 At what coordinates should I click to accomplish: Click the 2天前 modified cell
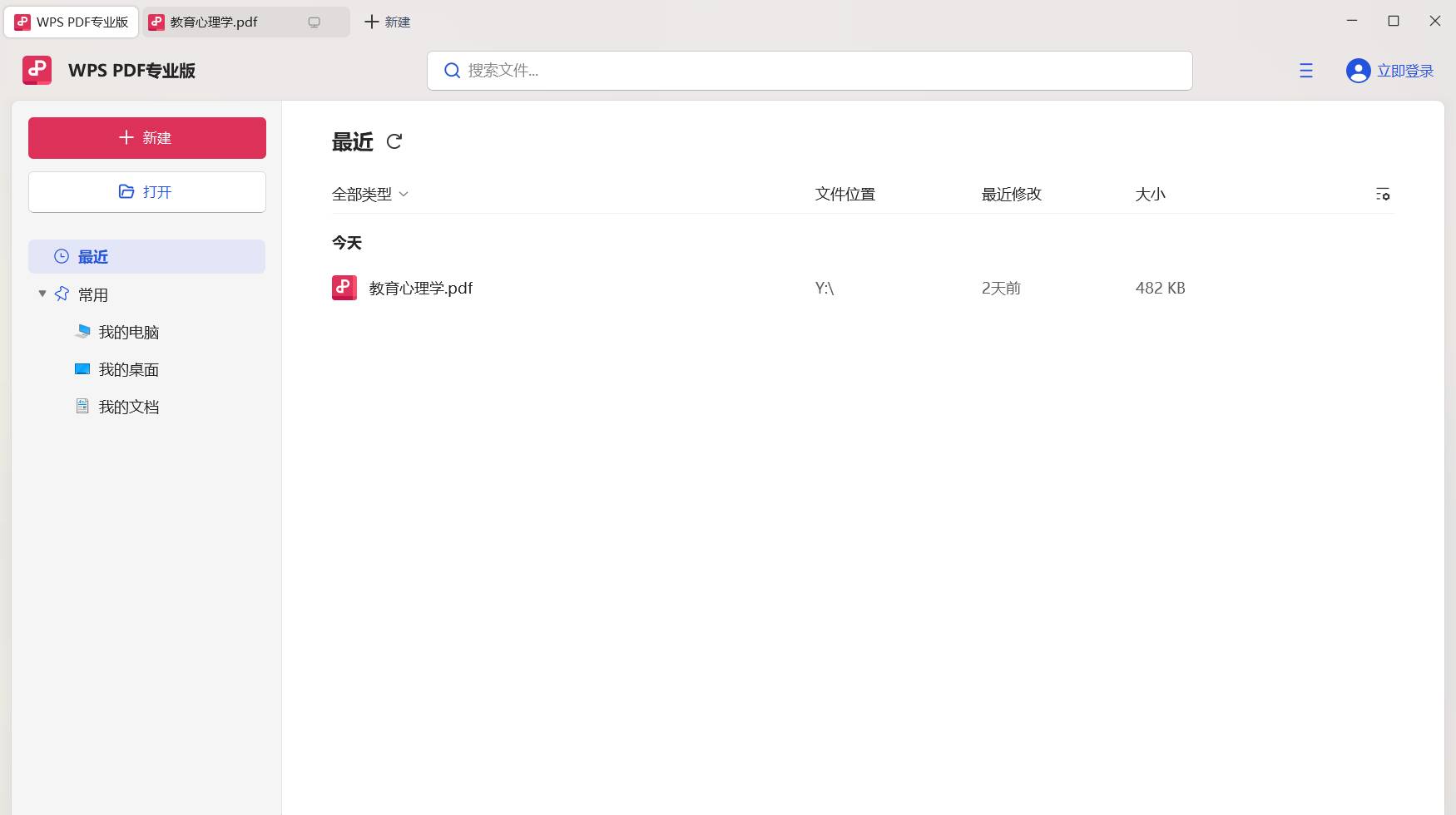click(x=1001, y=288)
